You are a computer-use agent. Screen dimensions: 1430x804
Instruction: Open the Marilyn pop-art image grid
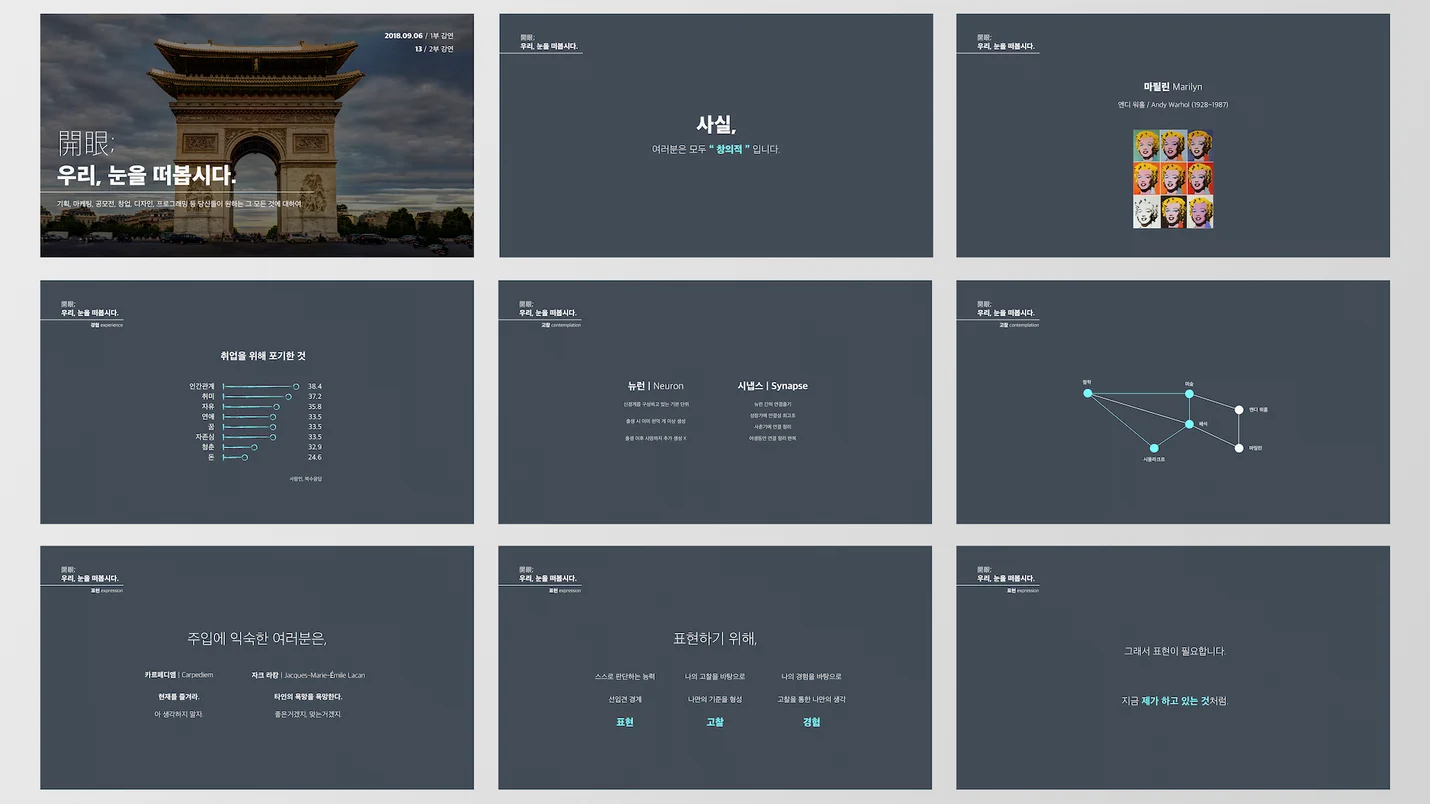(x=1173, y=179)
